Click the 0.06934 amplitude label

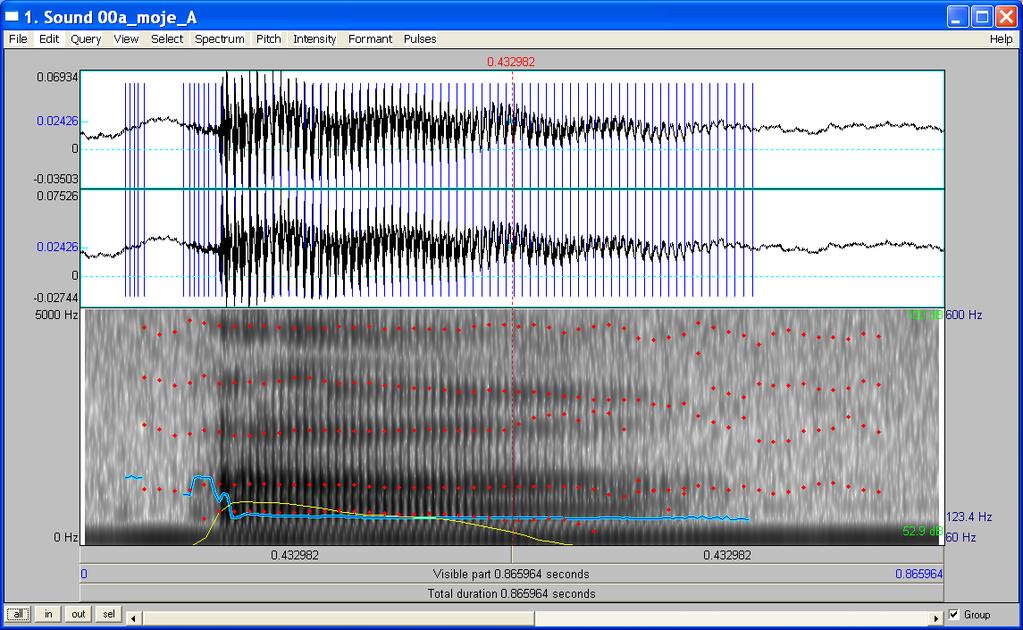pos(57,77)
